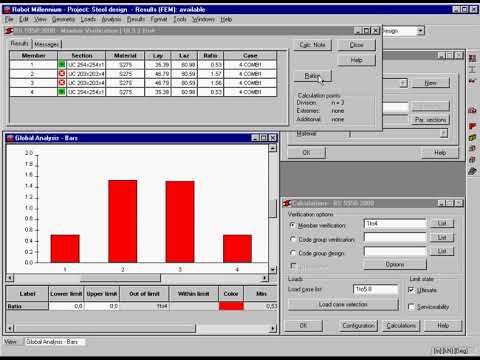Click the dark striped icon below yellow box icon
The image size is (480, 360).
(x=472, y=149)
